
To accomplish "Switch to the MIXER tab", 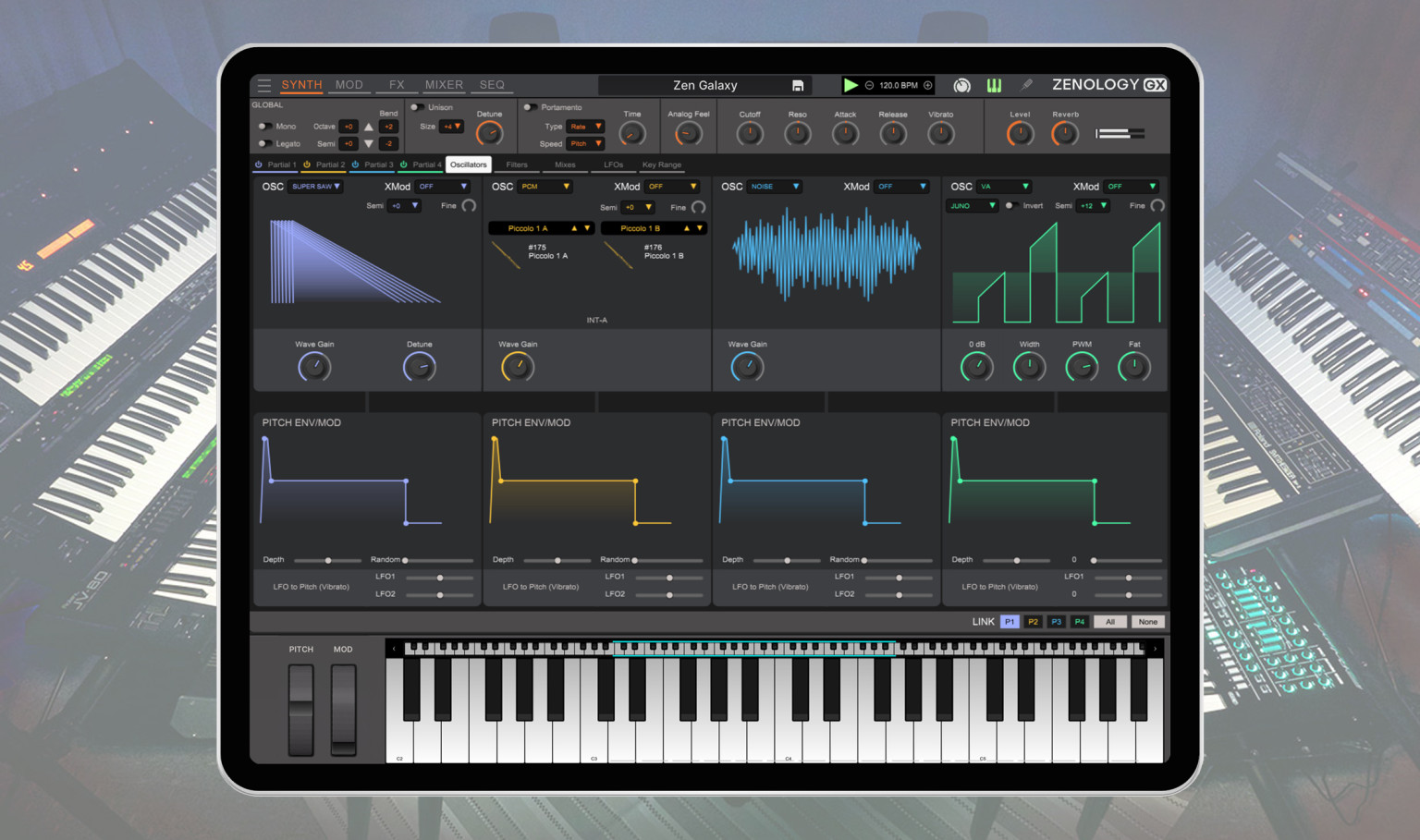I will (x=444, y=85).
